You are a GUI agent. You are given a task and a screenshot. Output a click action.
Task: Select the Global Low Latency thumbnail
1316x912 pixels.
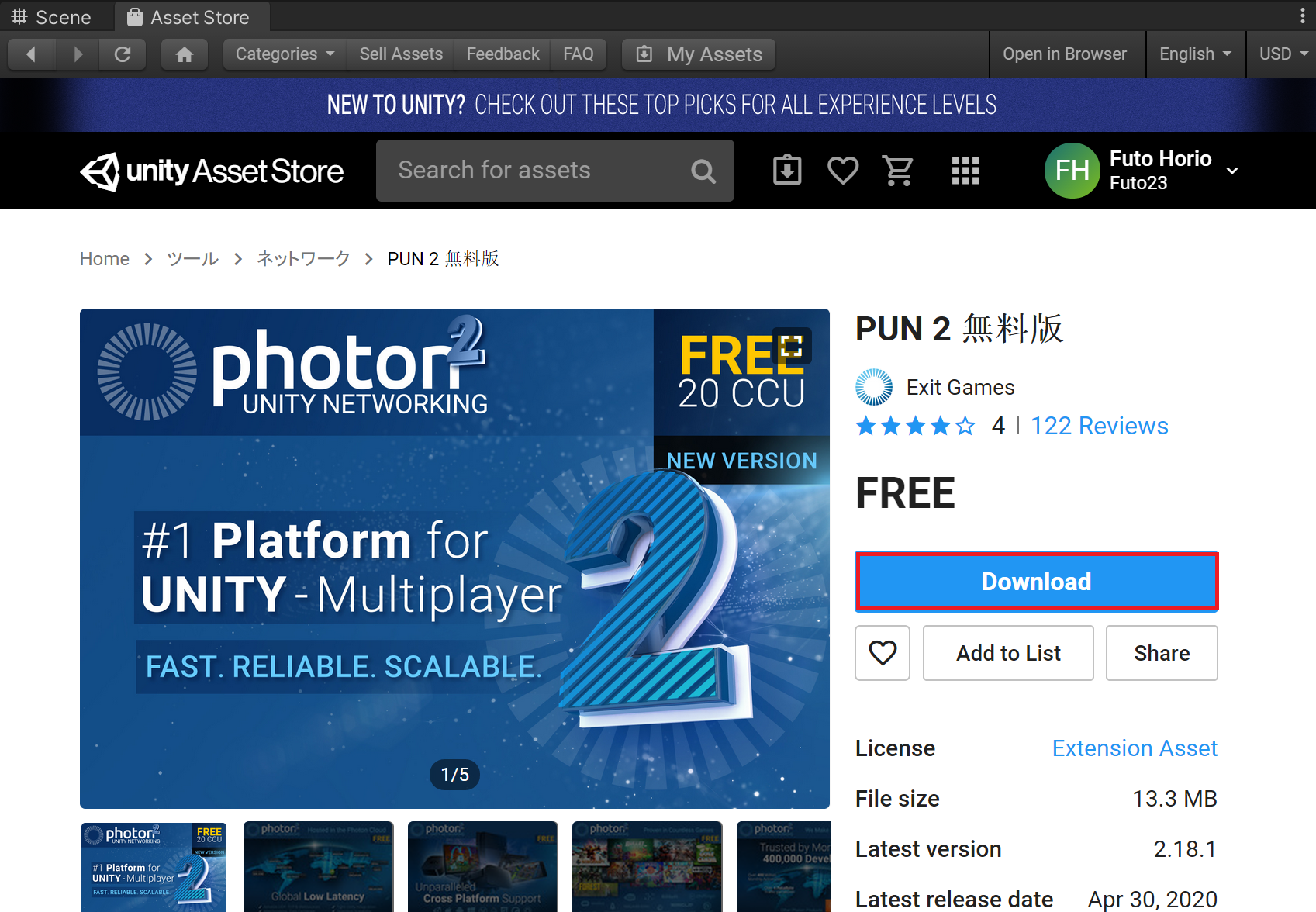click(x=318, y=867)
